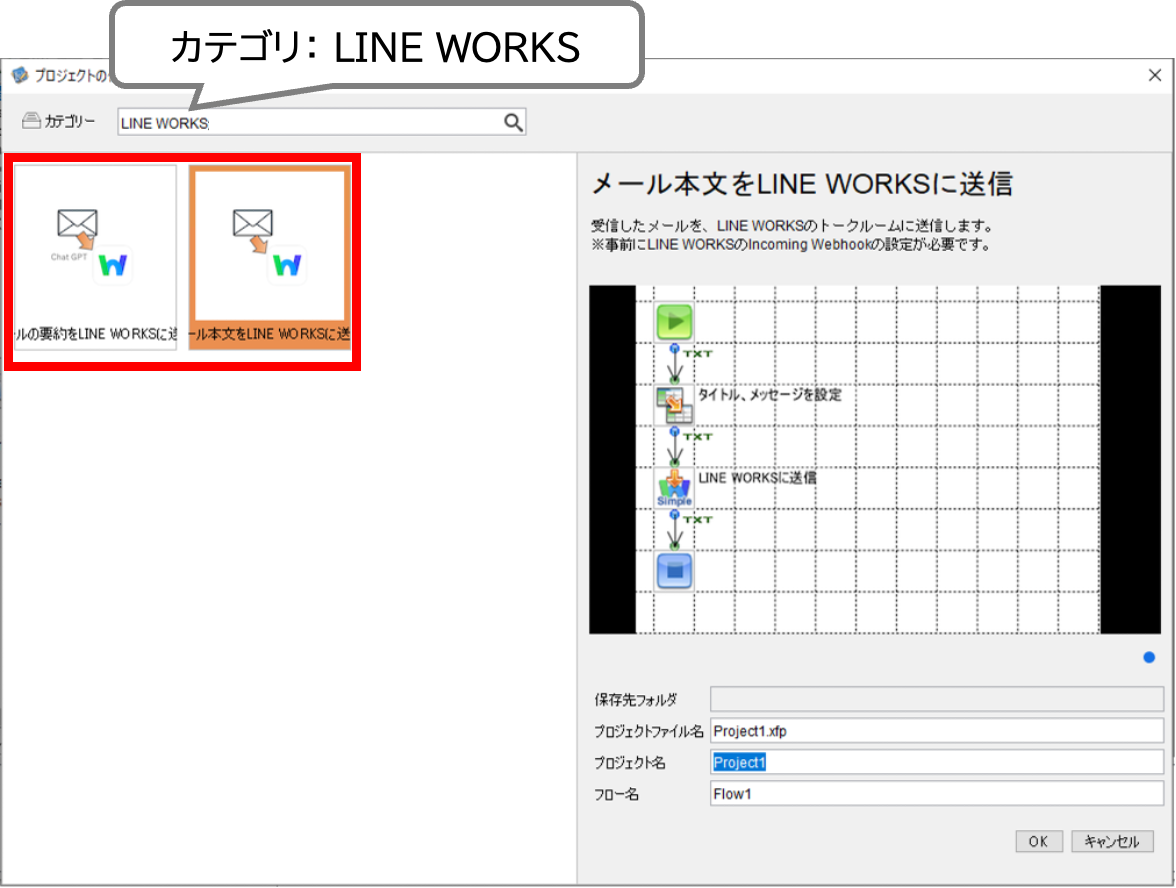The width and height of the screenshot is (1176, 888).
Task: Click the text タイトル、メッセージを設定 in preview
Action: pos(770,395)
